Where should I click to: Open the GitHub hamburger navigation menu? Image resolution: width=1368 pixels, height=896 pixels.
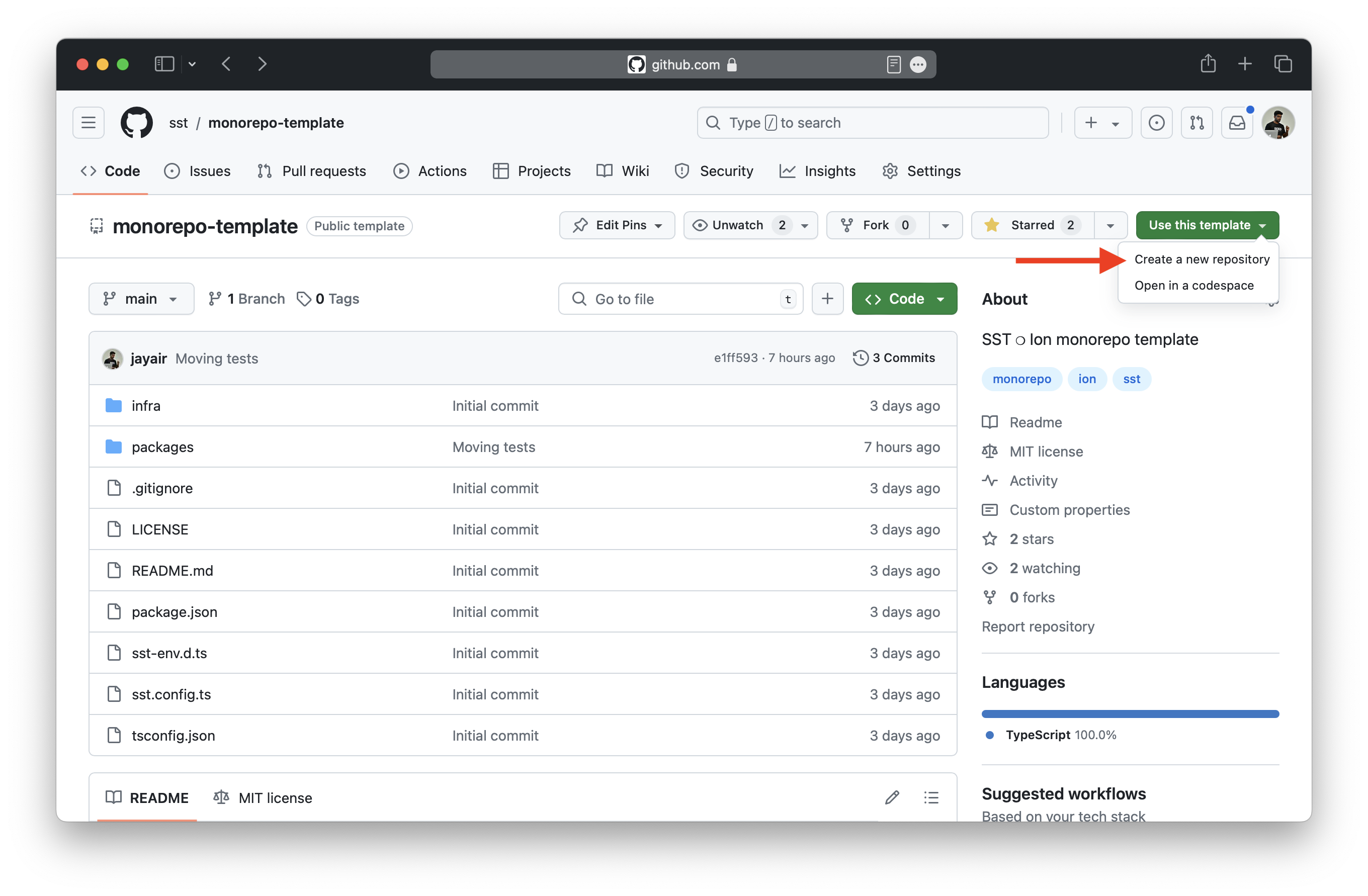point(89,122)
